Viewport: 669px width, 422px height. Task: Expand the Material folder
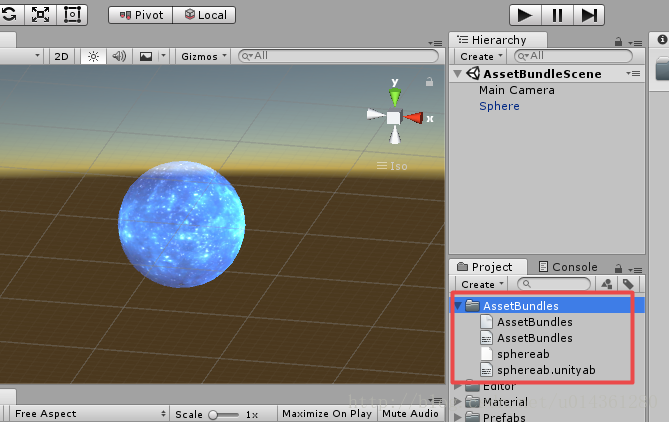coord(457,402)
